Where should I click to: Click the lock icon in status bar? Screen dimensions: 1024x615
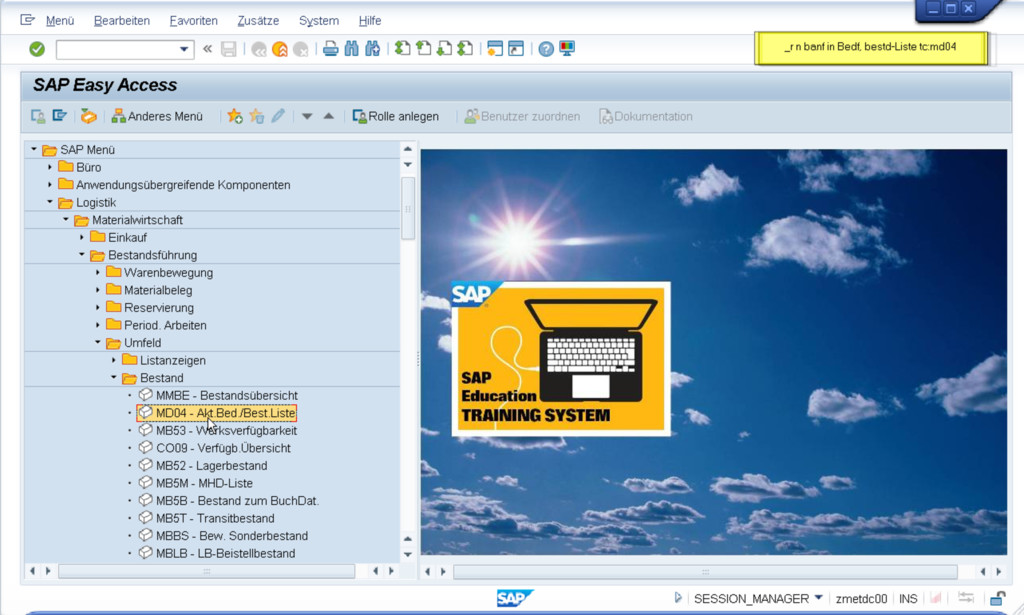coord(997,598)
